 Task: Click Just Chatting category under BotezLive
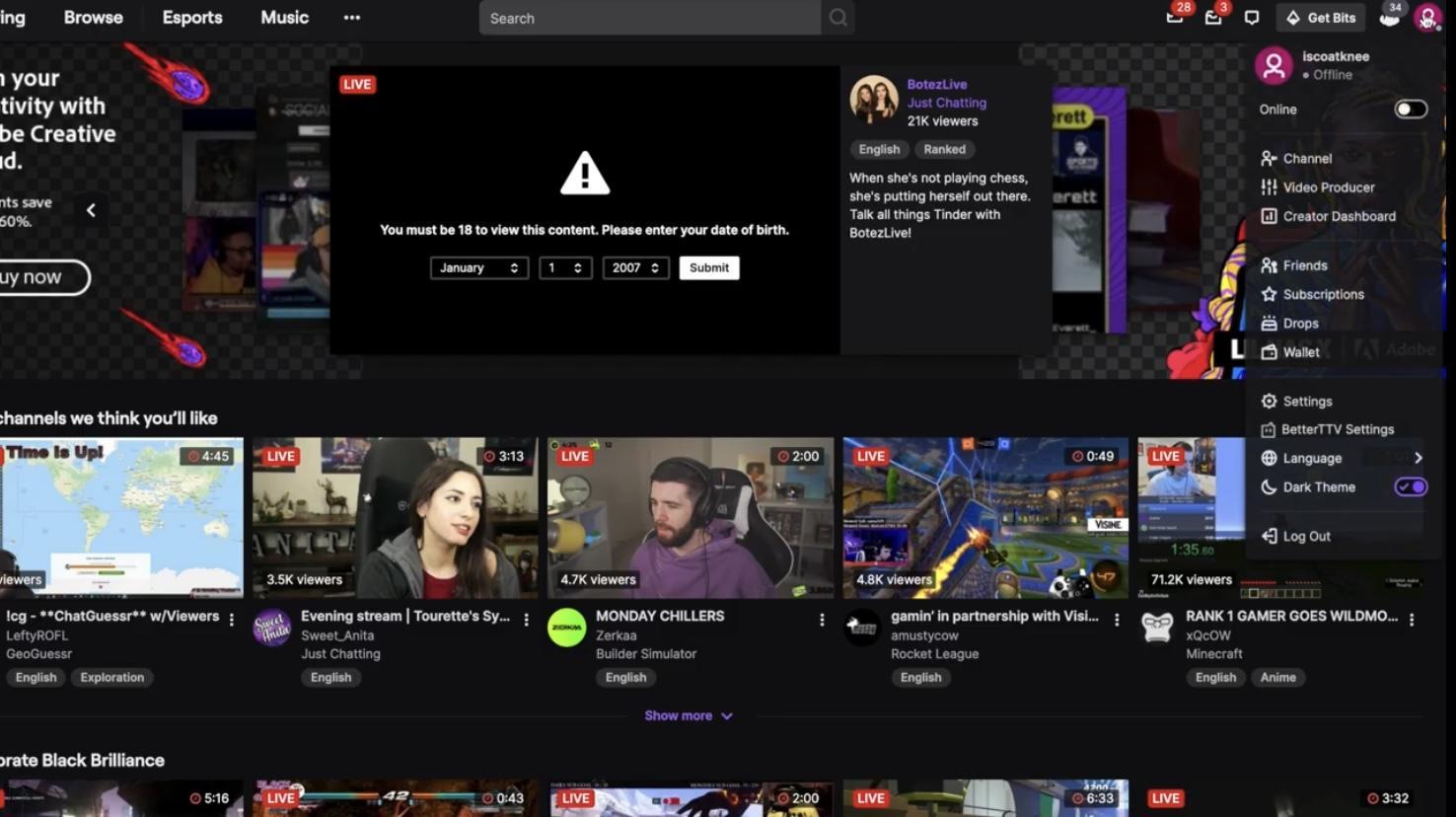tap(947, 103)
